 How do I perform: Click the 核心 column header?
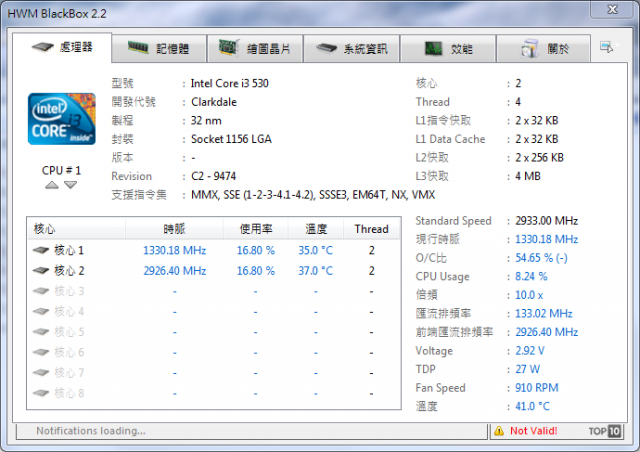[76, 229]
